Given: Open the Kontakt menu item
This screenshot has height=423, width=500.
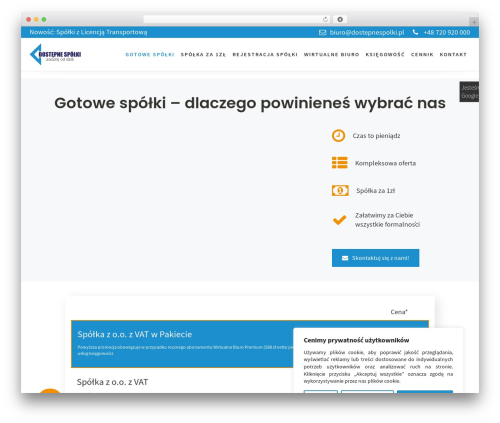Looking at the screenshot, I should (x=453, y=55).
